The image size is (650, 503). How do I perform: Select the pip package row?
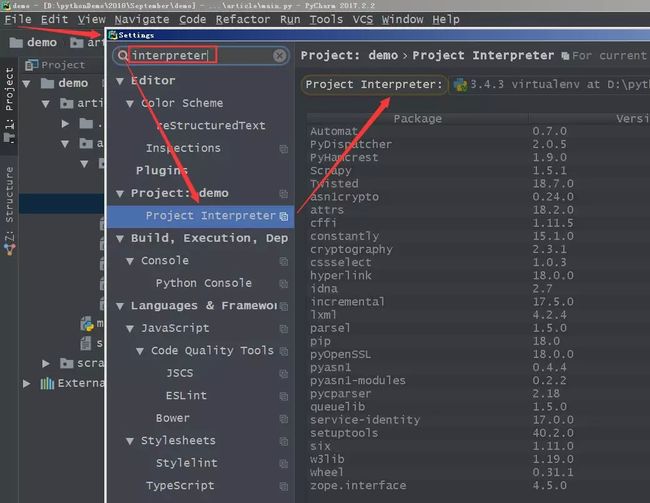tap(478, 341)
